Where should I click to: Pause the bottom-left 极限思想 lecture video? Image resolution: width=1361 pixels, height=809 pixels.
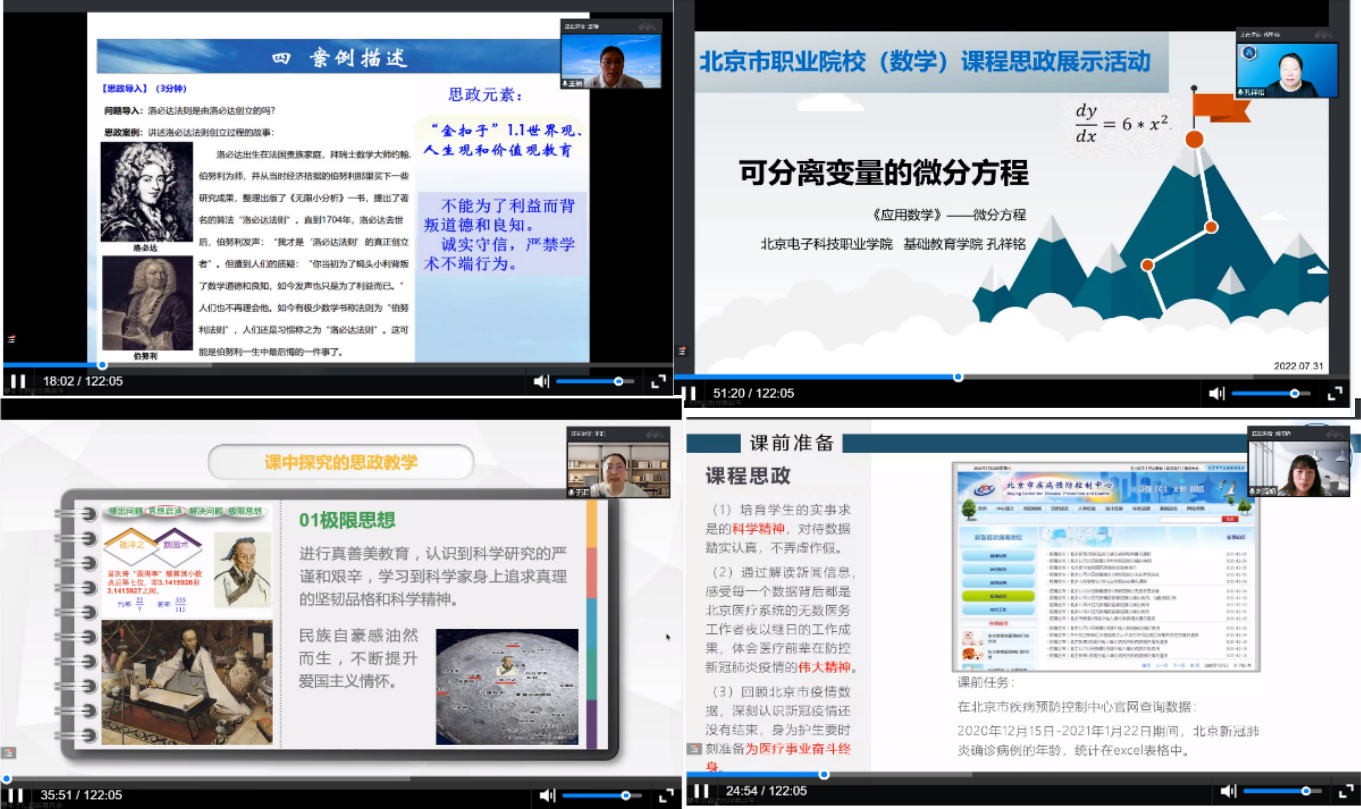[x=17, y=794]
